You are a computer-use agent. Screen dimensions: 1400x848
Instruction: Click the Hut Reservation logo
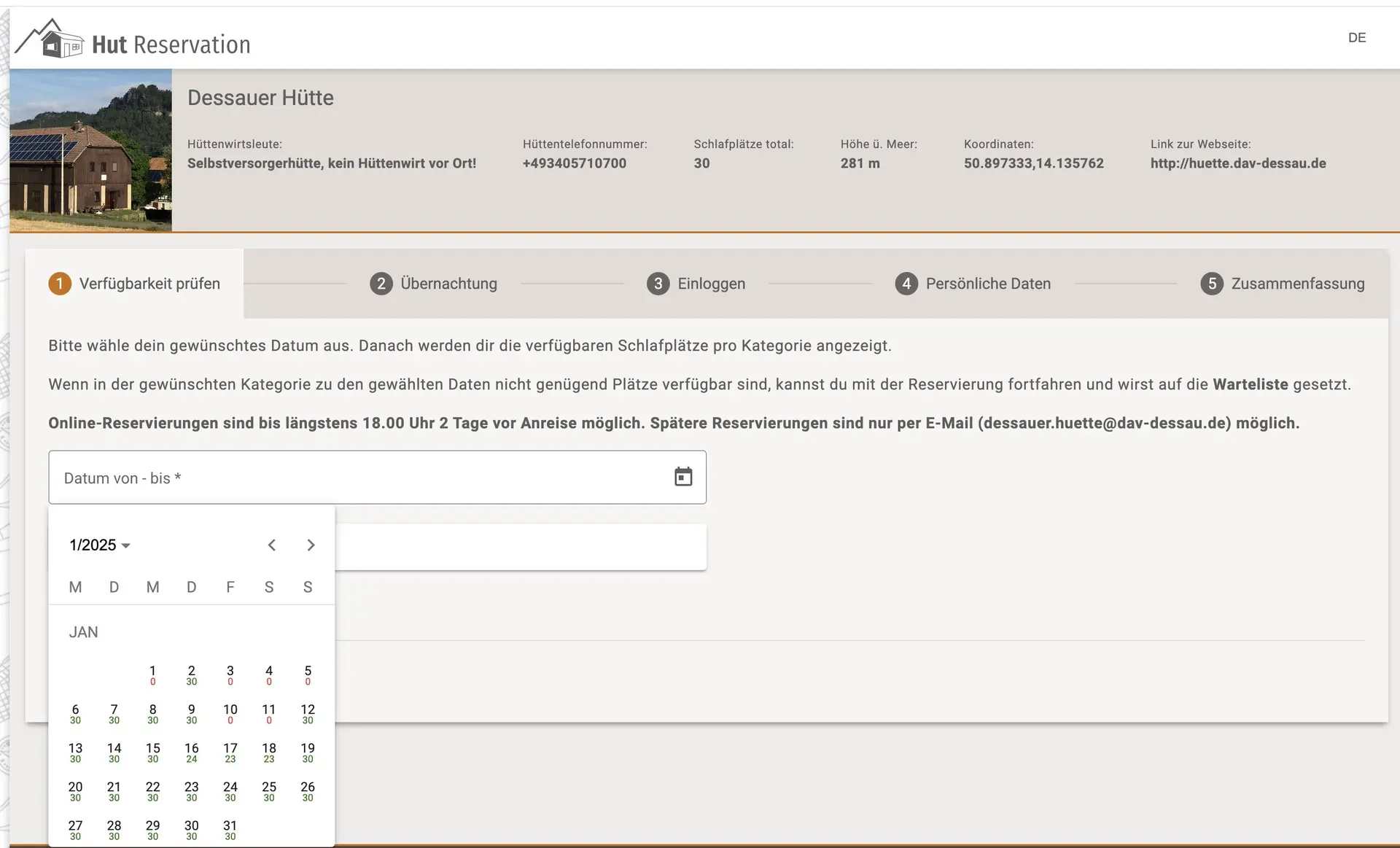tap(133, 42)
